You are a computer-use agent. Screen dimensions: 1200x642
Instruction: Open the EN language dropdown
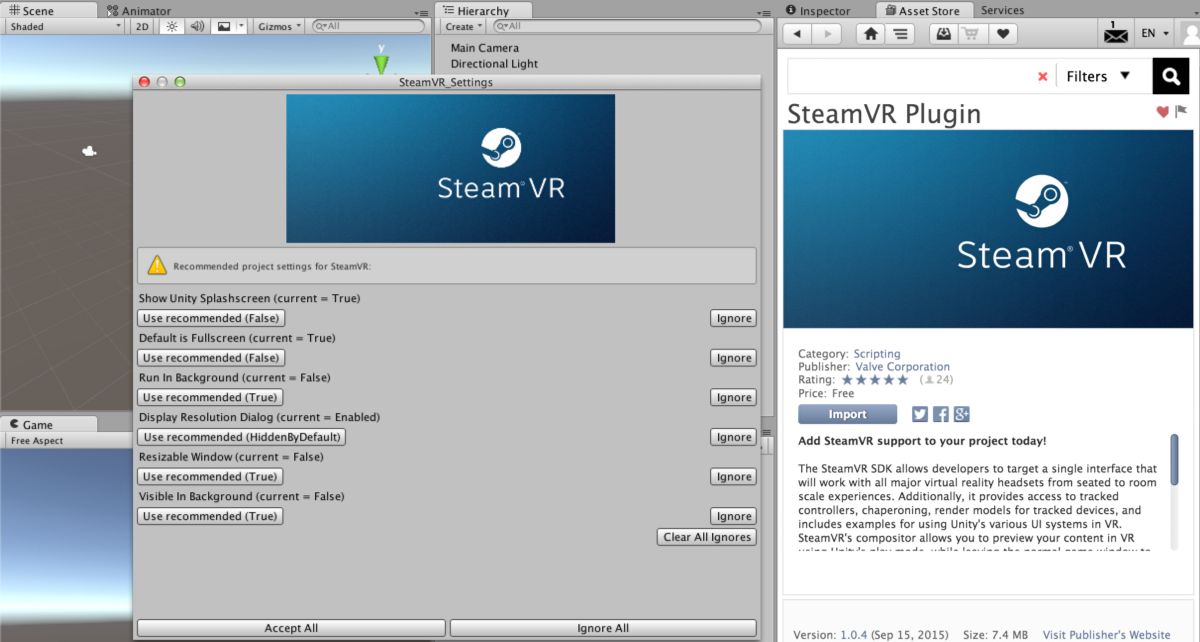1156,33
